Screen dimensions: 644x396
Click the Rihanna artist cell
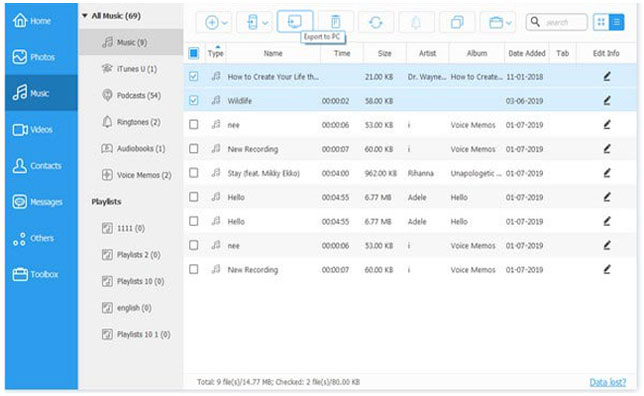click(x=421, y=173)
